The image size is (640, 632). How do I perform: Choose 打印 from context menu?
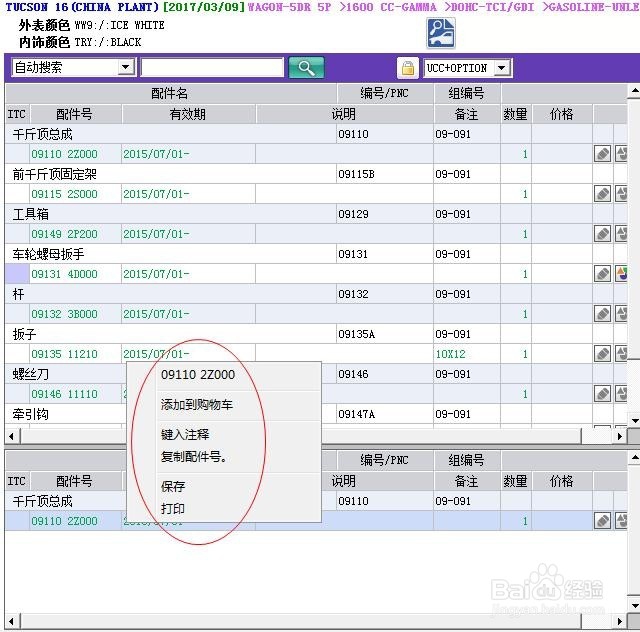[x=173, y=508]
